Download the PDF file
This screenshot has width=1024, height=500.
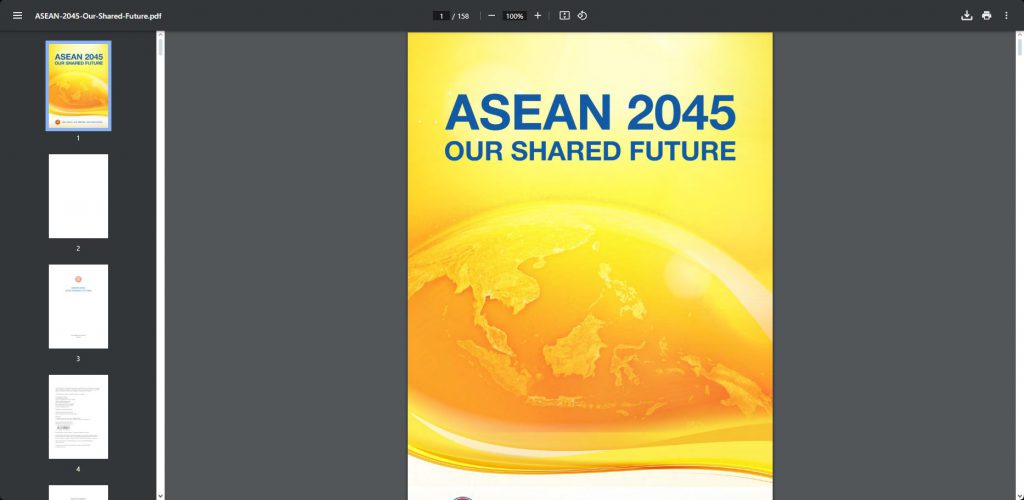[967, 16]
